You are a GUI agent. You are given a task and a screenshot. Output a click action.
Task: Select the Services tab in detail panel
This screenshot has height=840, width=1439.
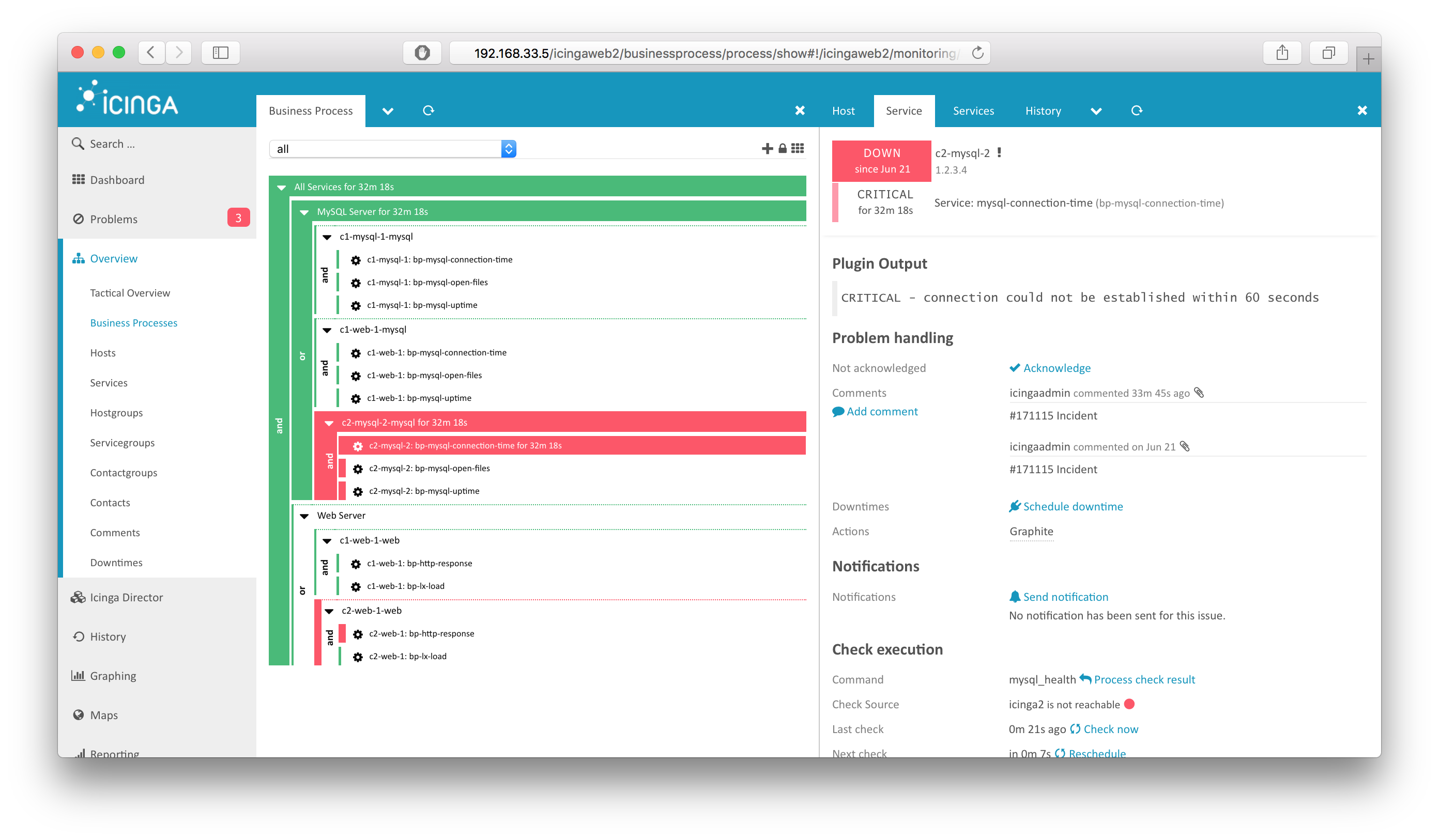[x=972, y=111]
